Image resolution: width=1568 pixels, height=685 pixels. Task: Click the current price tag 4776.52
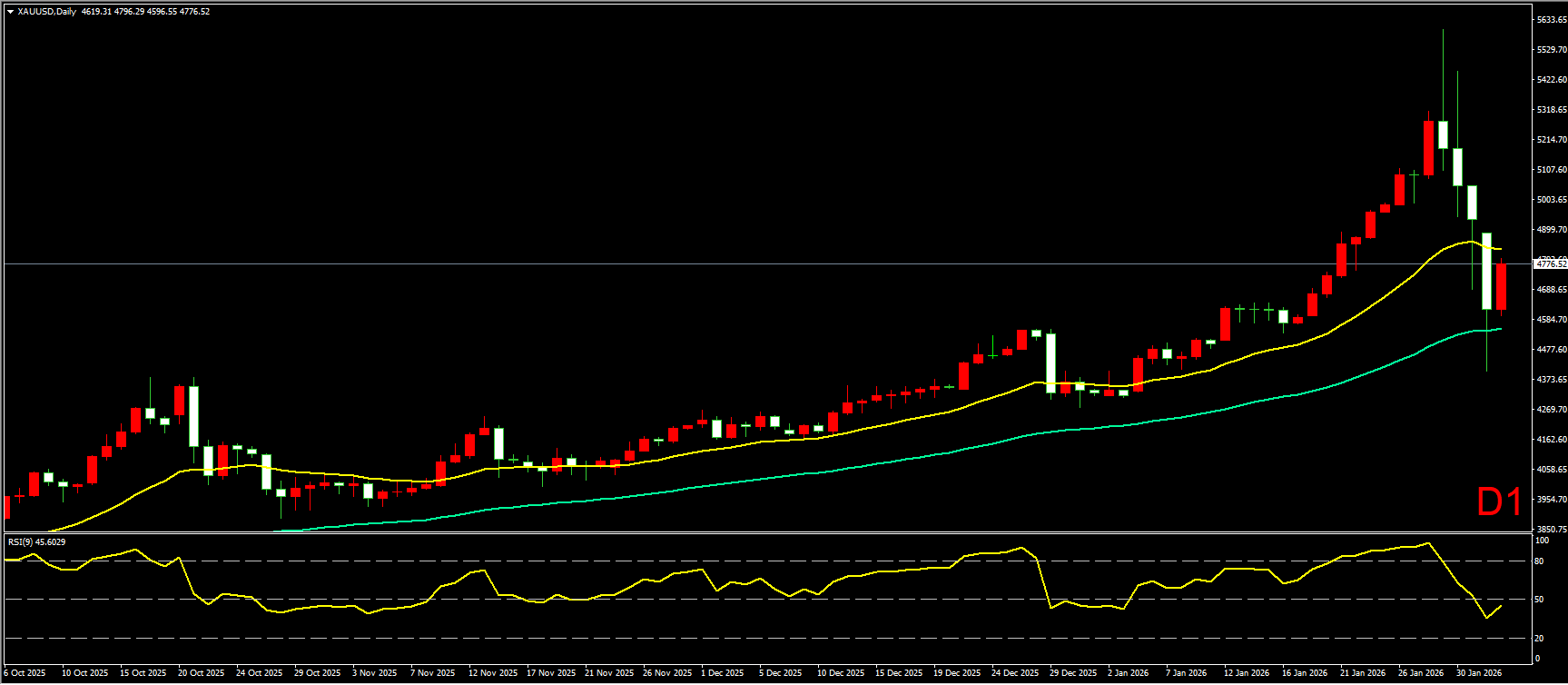click(1550, 264)
